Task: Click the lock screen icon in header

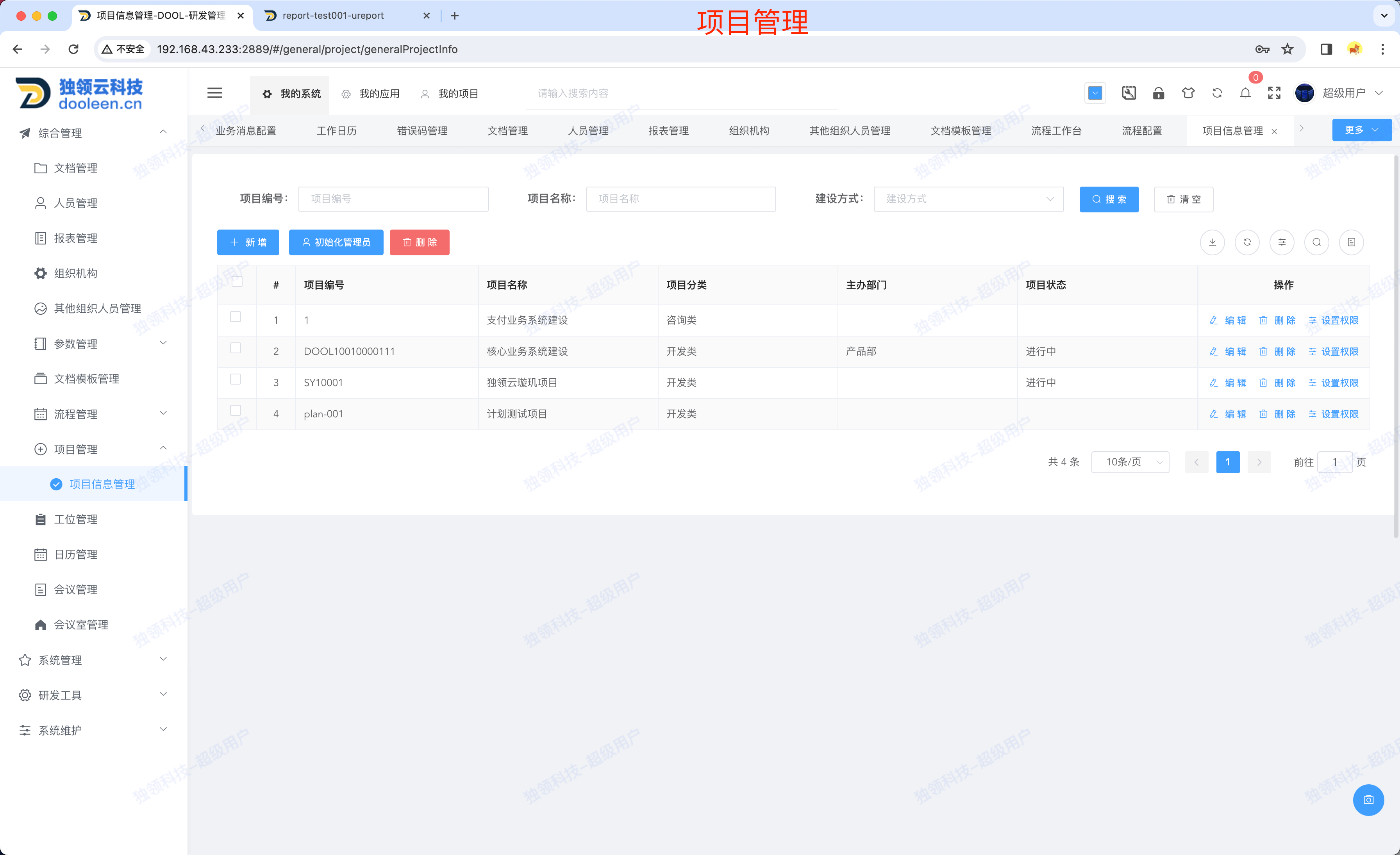Action: pos(1158,93)
